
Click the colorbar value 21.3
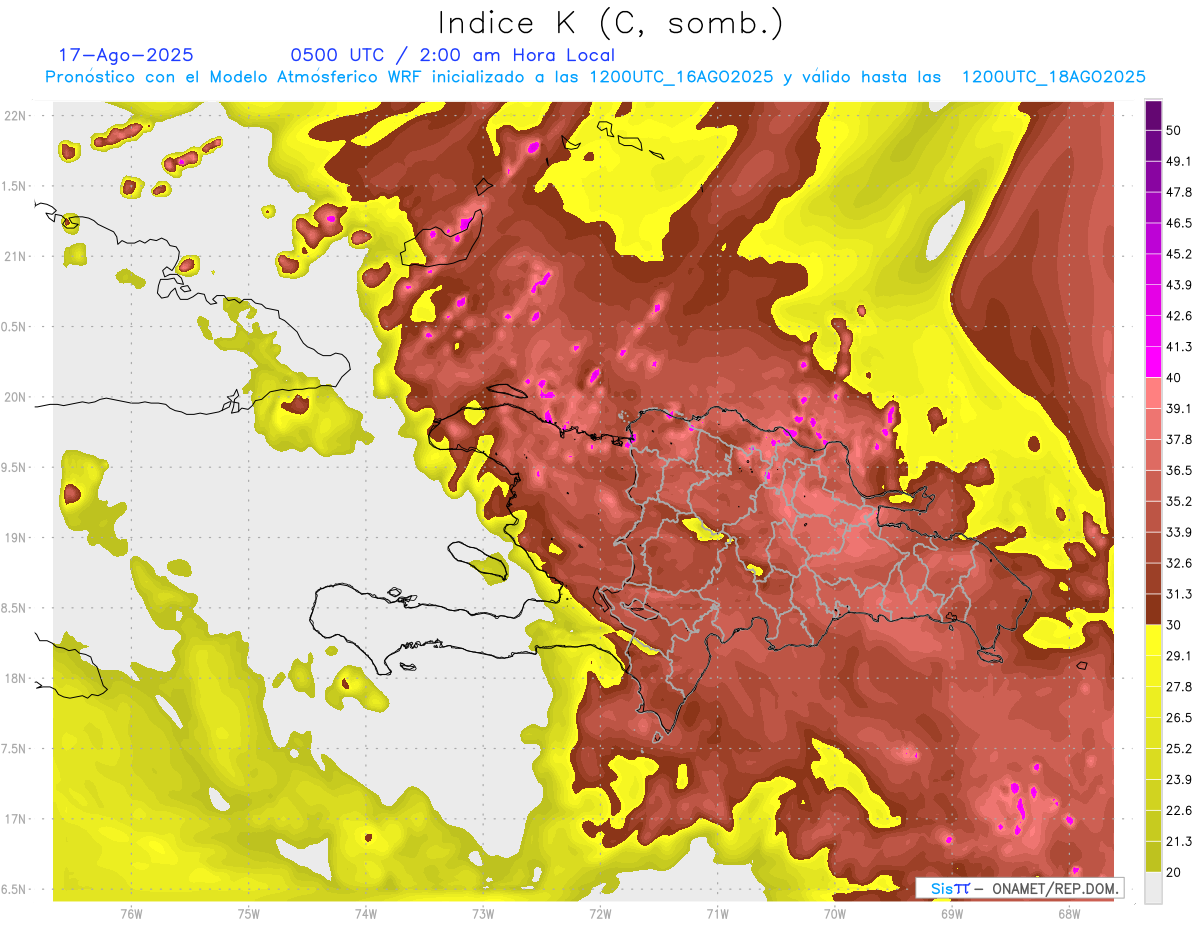[1179, 842]
